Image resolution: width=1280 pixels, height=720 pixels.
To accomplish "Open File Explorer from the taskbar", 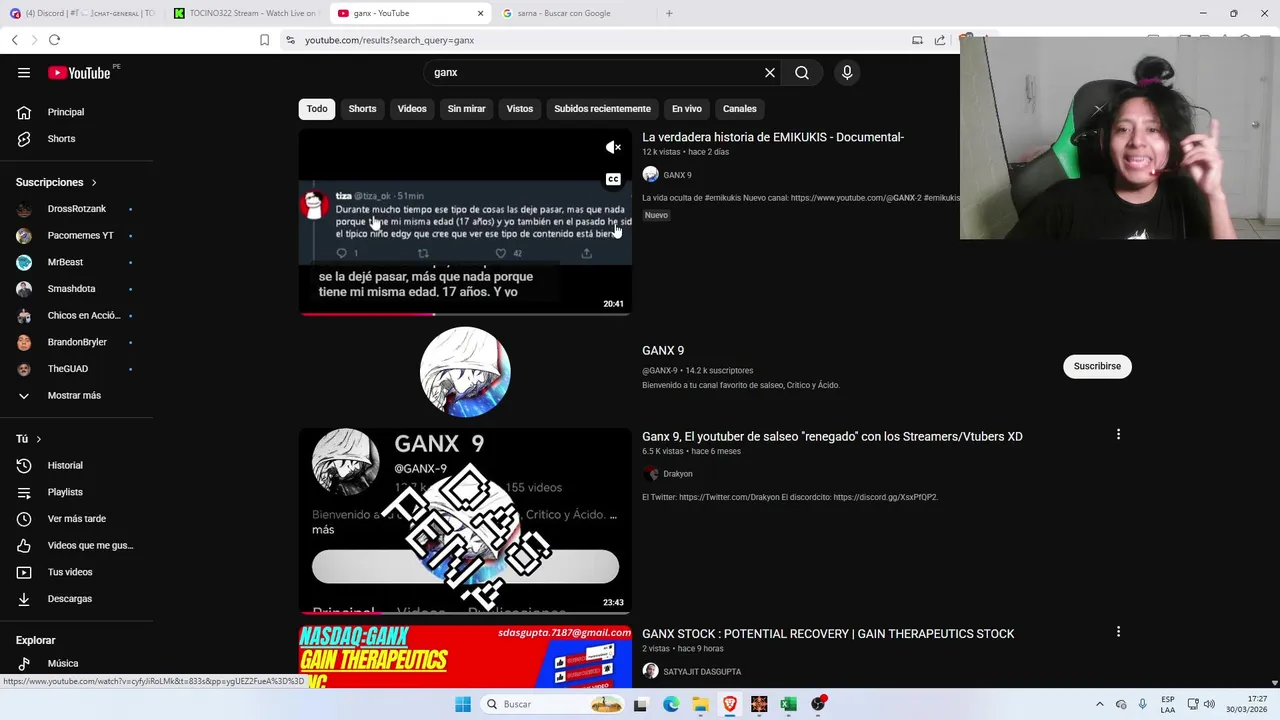I will tap(700, 704).
